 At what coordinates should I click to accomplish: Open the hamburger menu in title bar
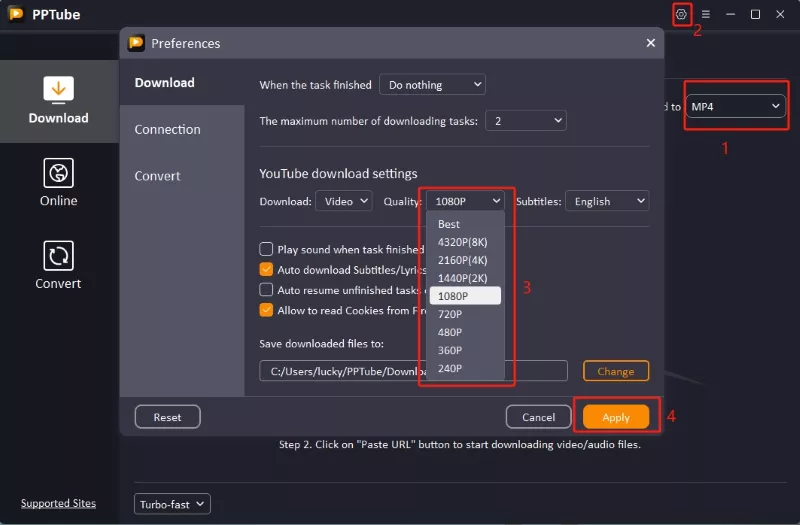(706, 14)
